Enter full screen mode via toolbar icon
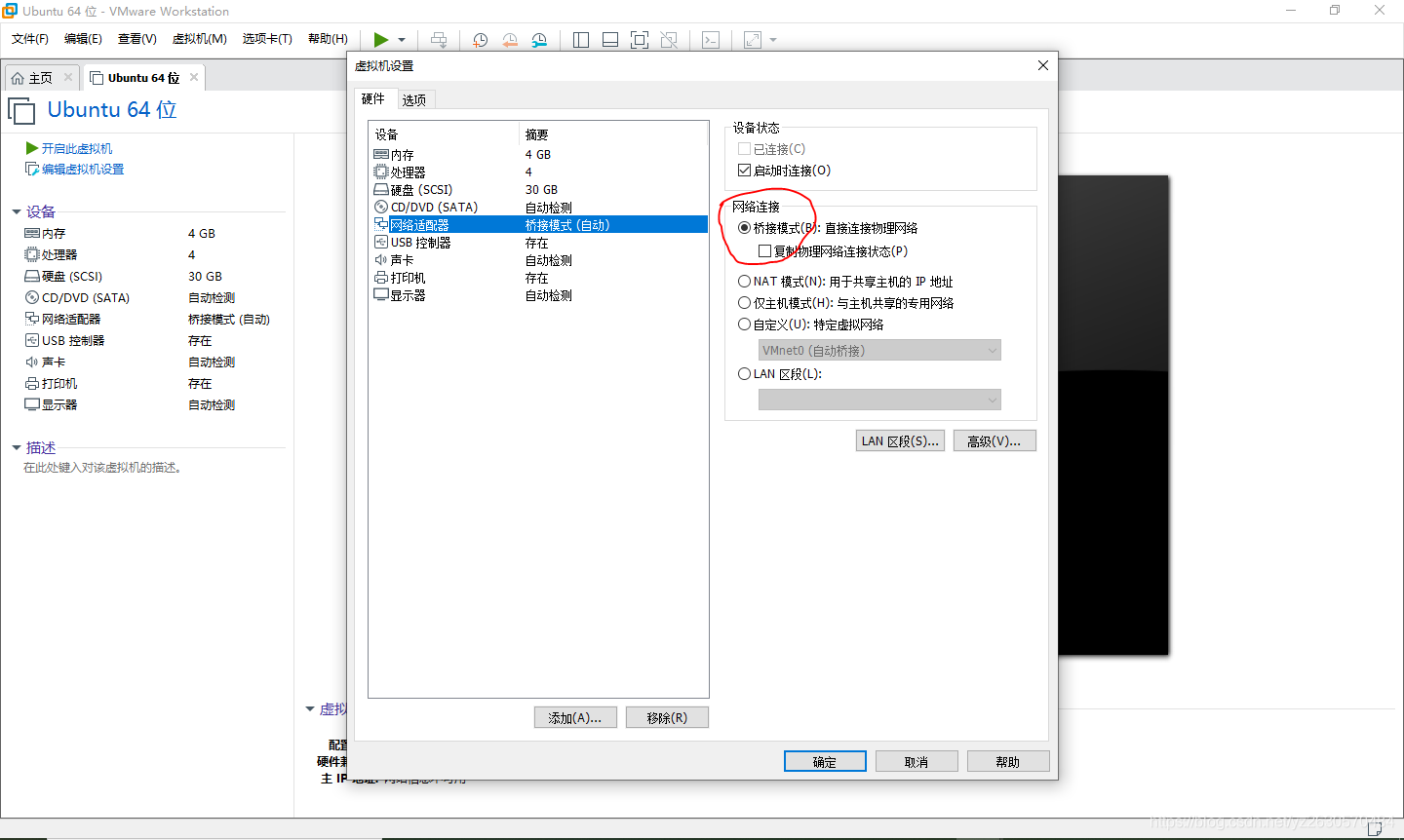This screenshot has width=1404, height=840. pyautogui.click(x=640, y=40)
